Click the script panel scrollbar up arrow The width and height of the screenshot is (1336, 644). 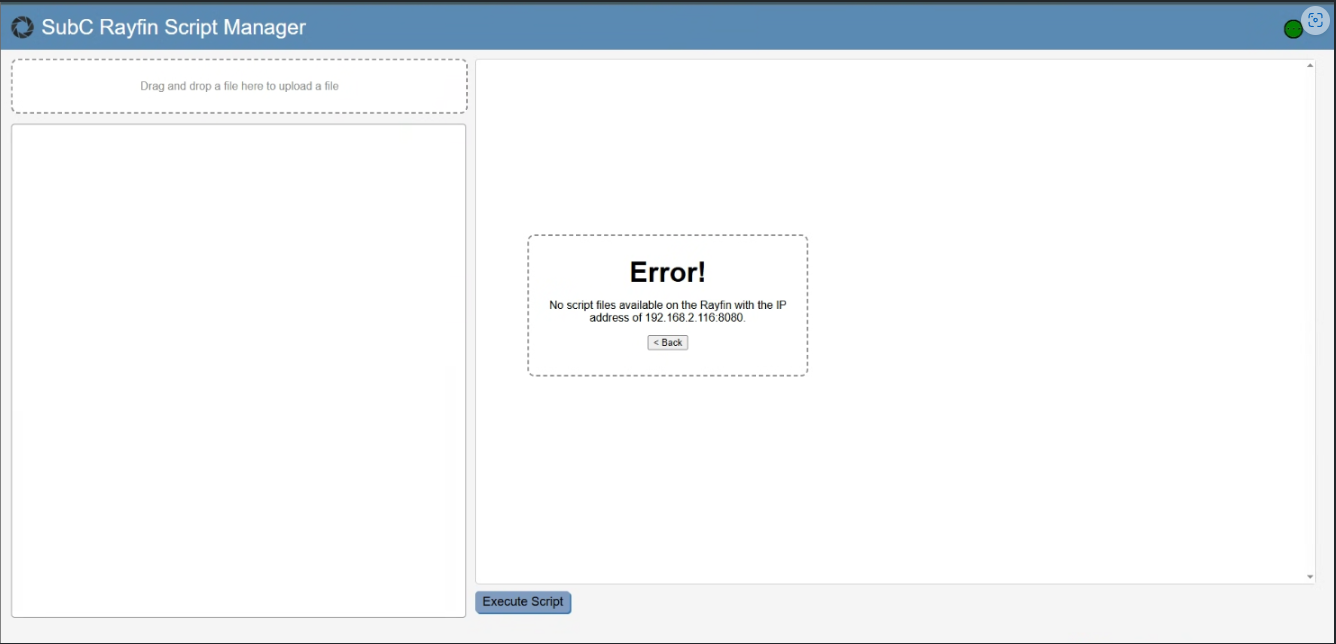[1309, 66]
